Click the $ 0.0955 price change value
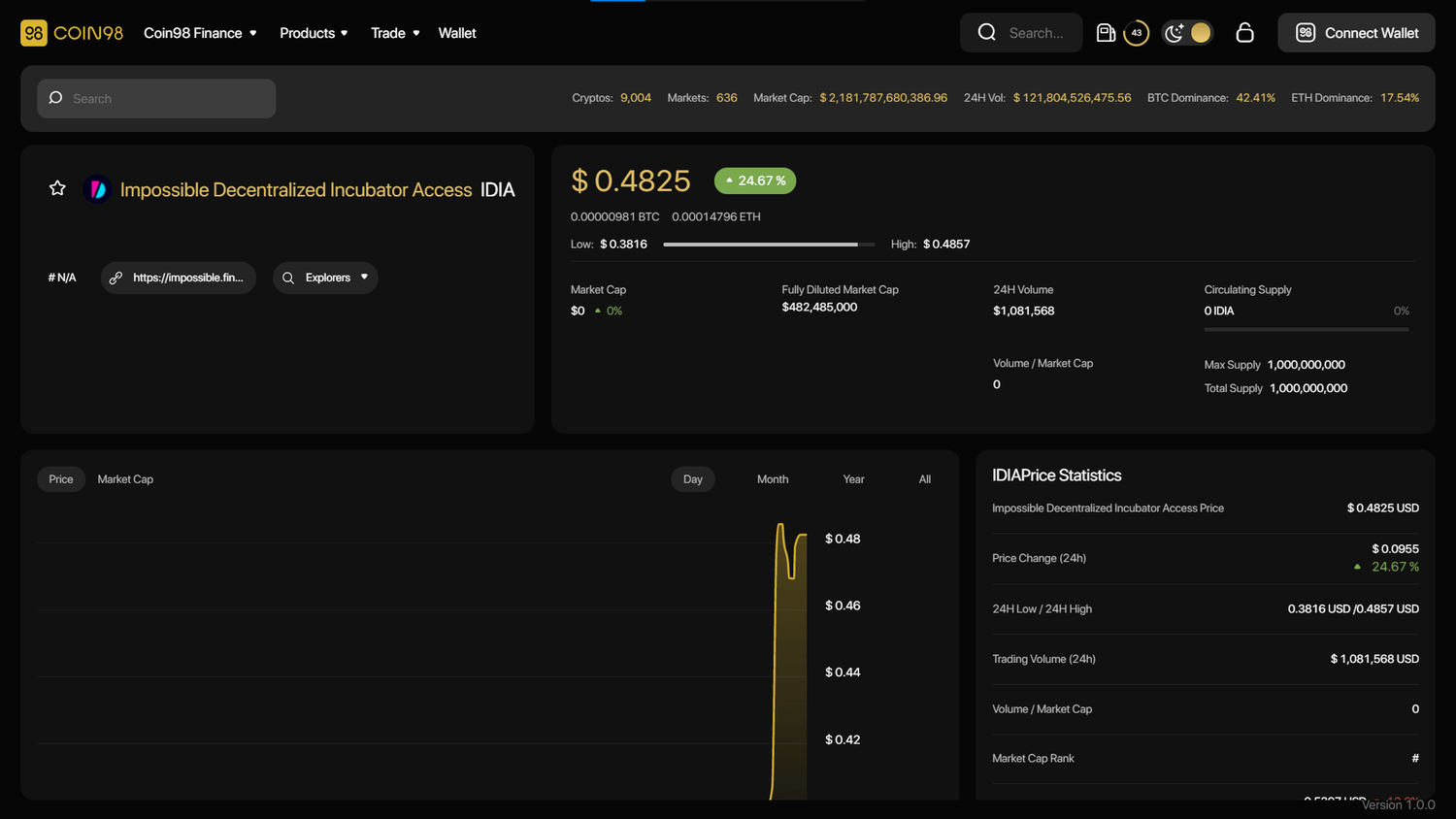The image size is (1456, 819). (1395, 549)
